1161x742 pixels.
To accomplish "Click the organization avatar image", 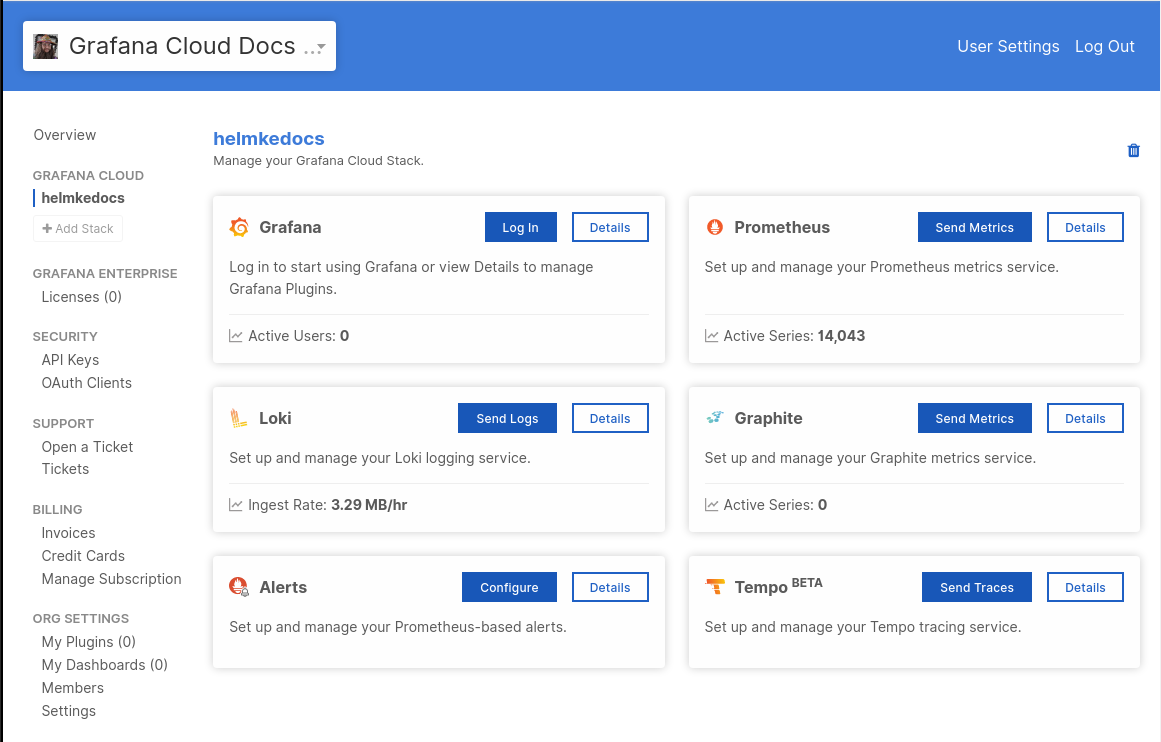I will [45, 46].
